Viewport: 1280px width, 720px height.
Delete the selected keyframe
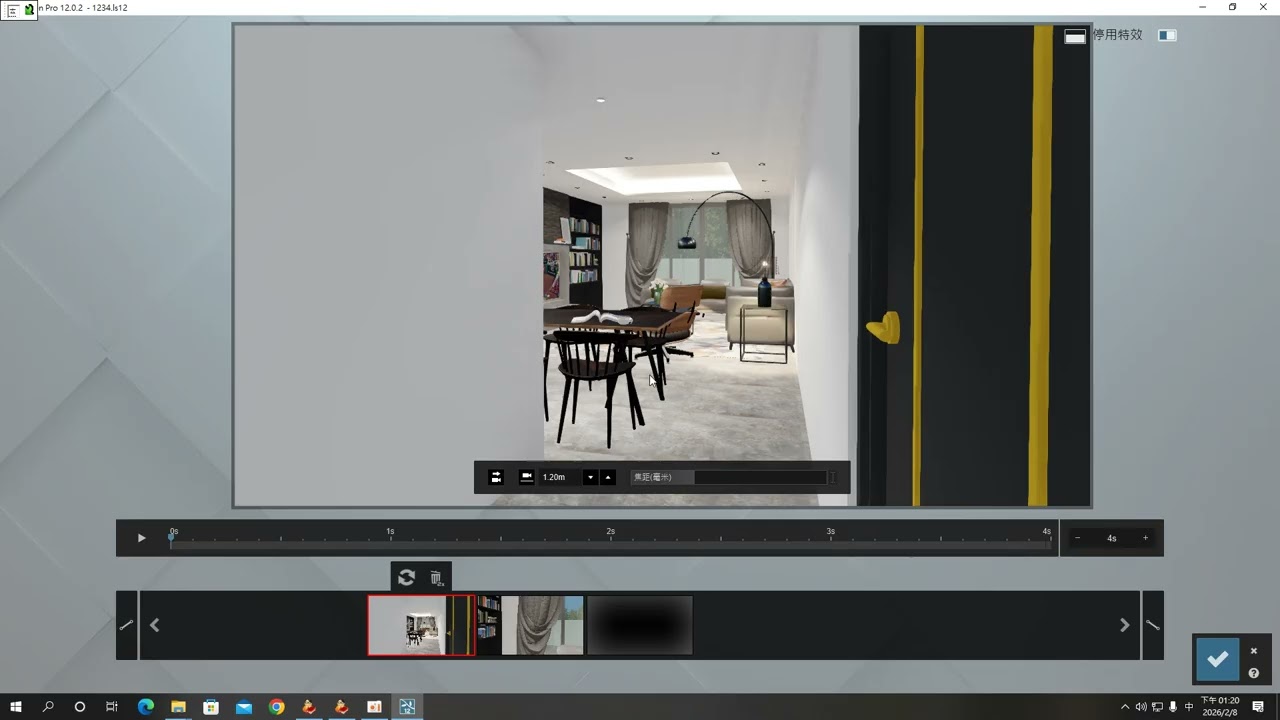pyautogui.click(x=436, y=577)
